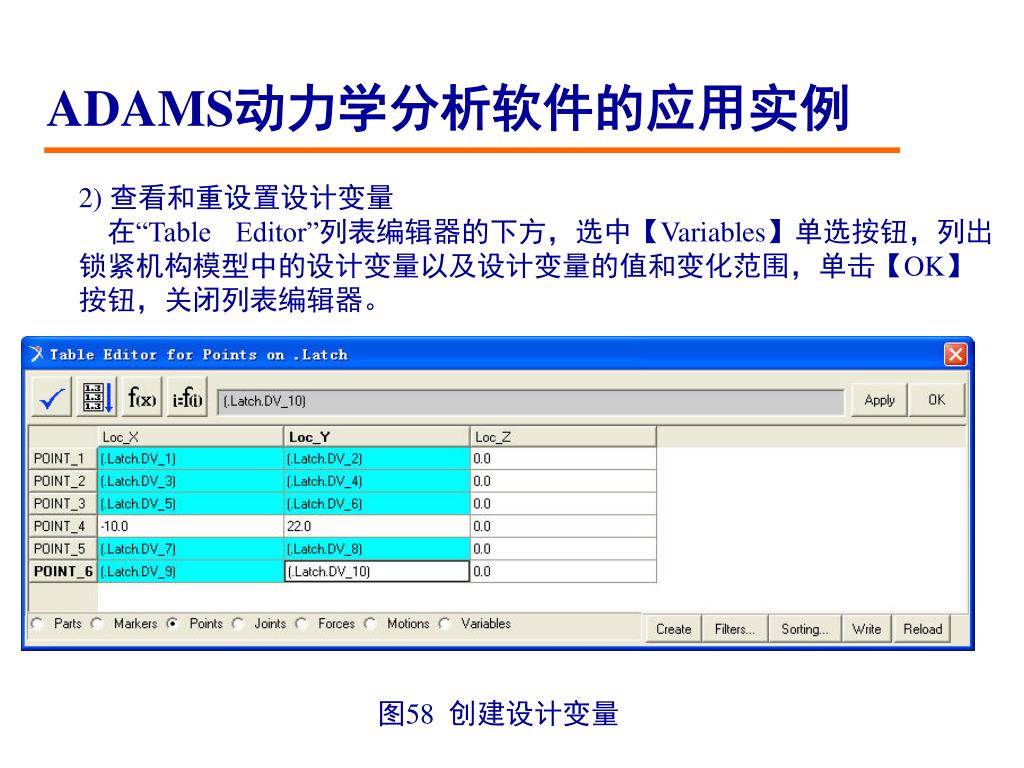The height and width of the screenshot is (768, 1024).
Task: Select the Joints radio button
Action: 238,624
